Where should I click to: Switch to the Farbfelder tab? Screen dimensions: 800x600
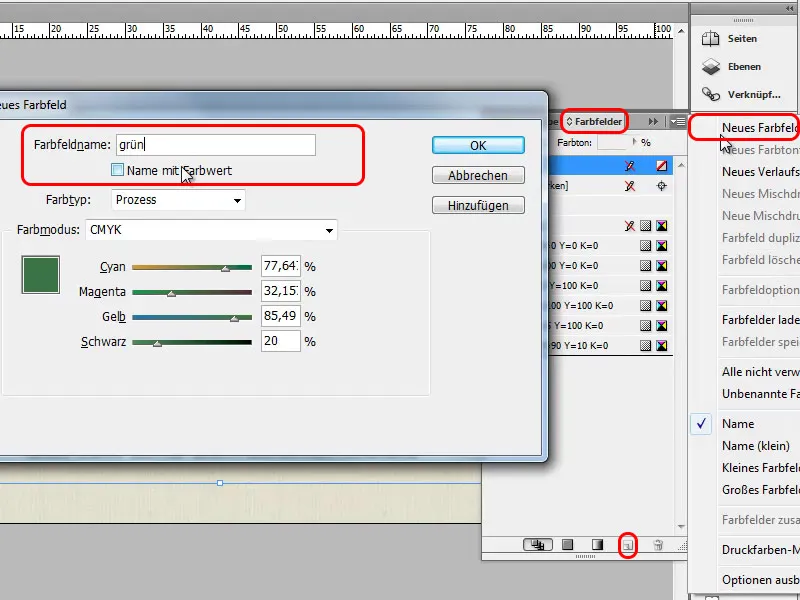(598, 121)
